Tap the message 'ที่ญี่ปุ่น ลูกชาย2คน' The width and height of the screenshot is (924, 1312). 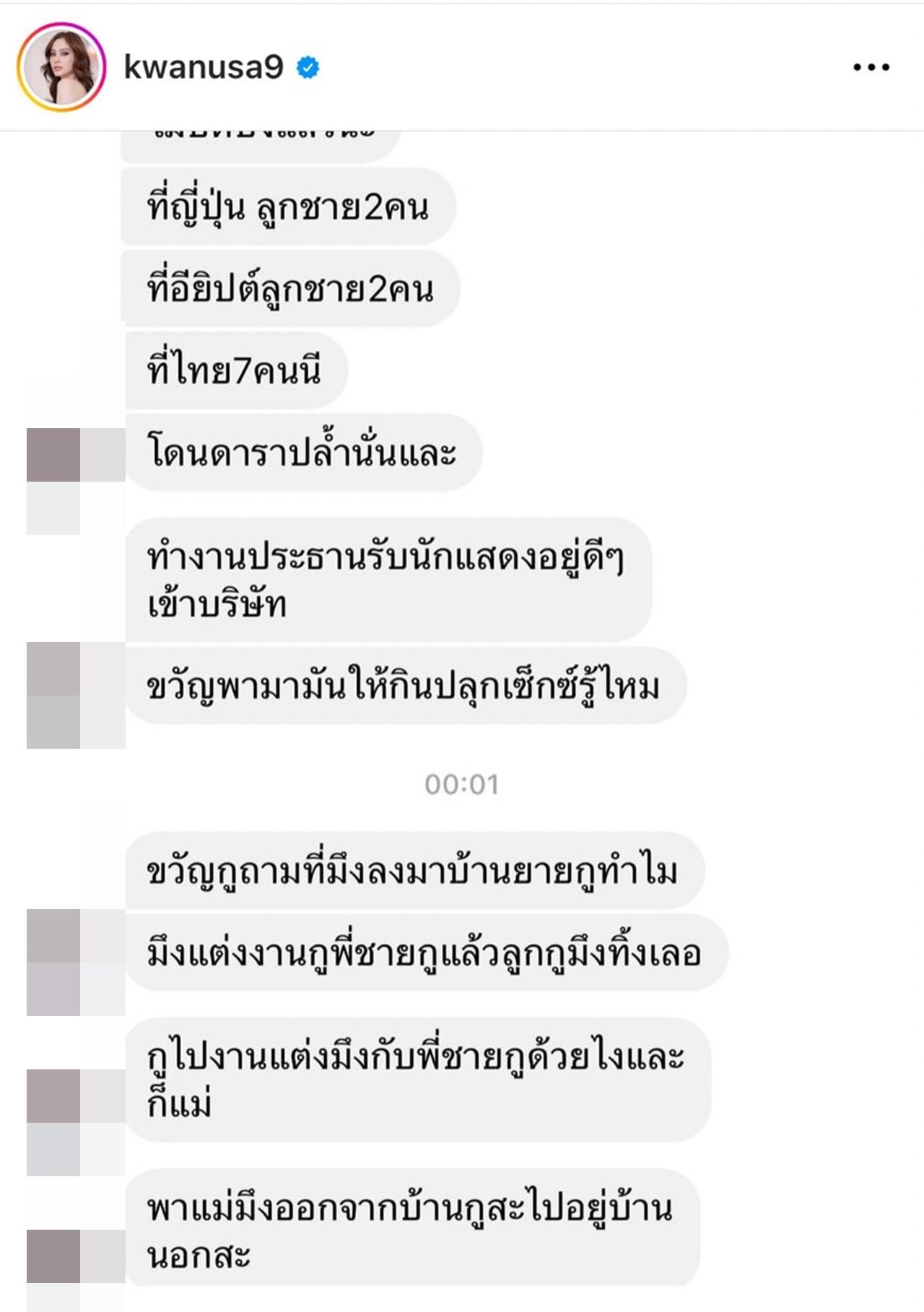pyautogui.click(x=287, y=207)
